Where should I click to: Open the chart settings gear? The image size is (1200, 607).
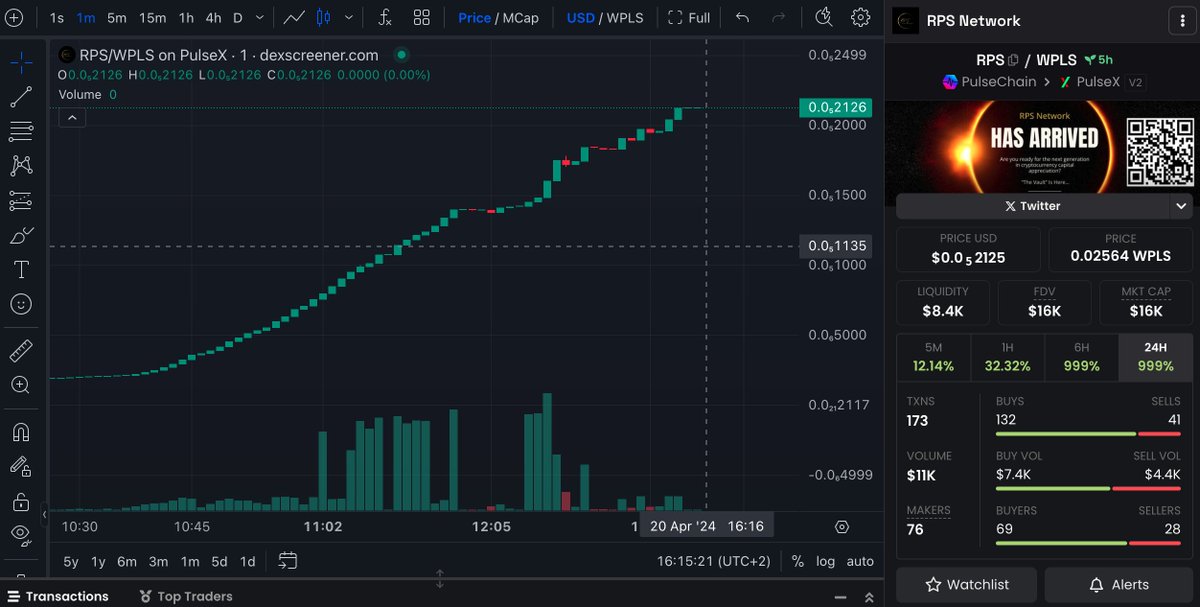pos(861,17)
